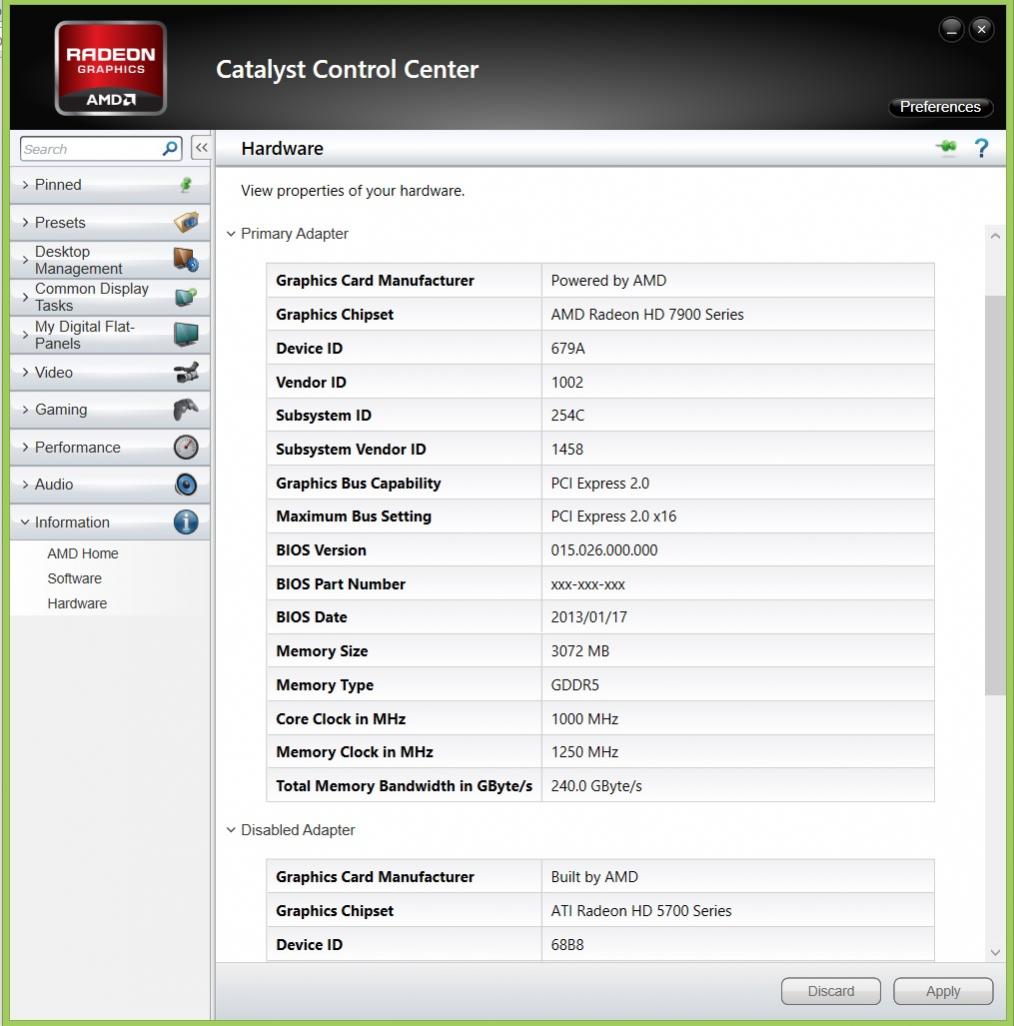The image size is (1014, 1026).
Task: Collapse the Disabled Adapter section
Action: pyautogui.click(x=231, y=830)
